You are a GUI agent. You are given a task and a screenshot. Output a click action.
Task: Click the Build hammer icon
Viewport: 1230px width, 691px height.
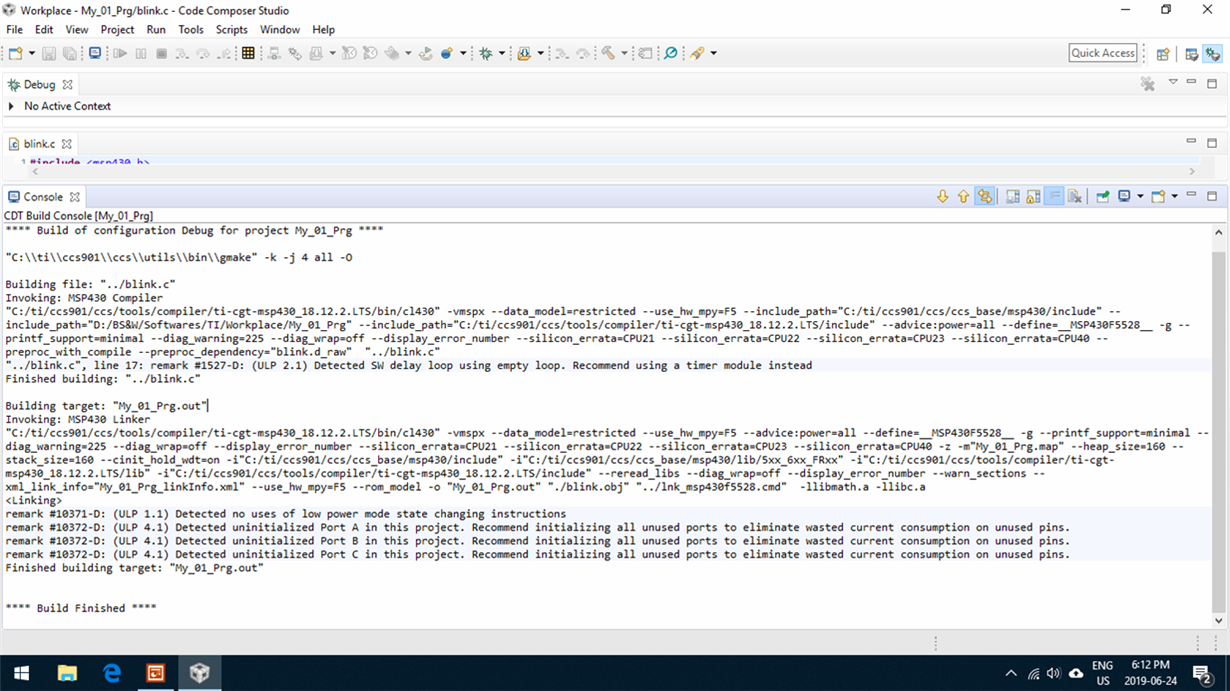click(x=609, y=53)
